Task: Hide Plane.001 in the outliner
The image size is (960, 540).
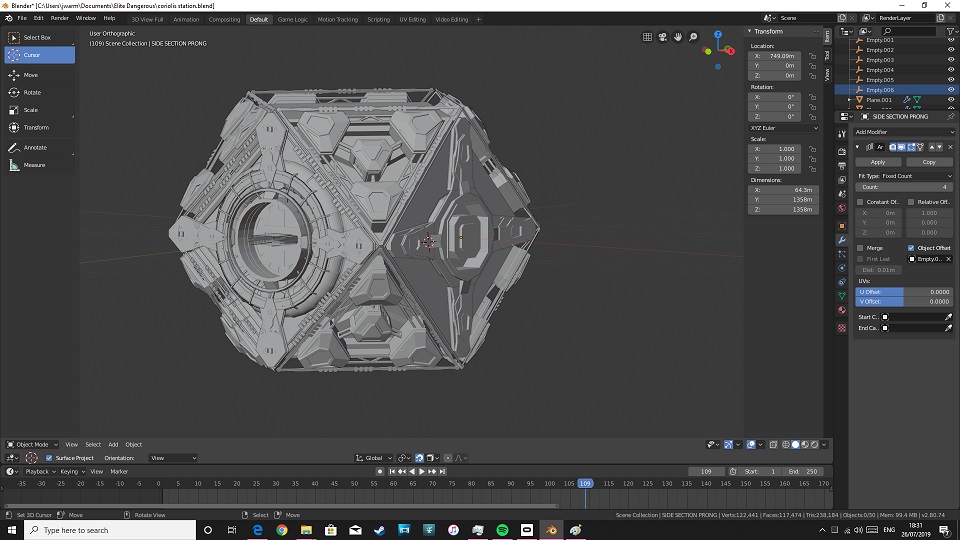Action: pos(951,100)
